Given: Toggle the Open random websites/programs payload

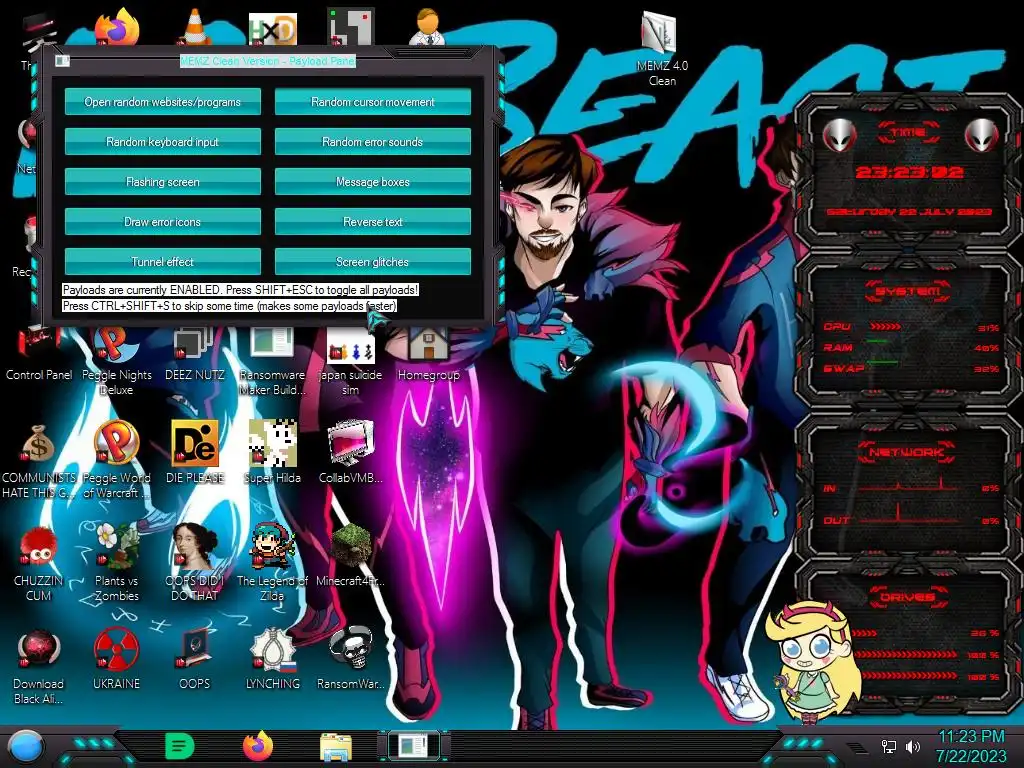Looking at the screenshot, I should [163, 102].
